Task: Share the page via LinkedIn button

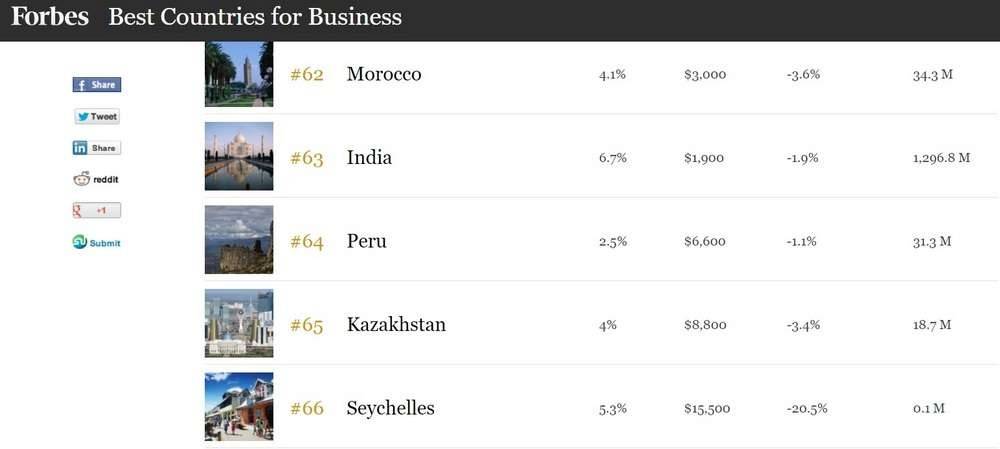Action: coord(96,148)
